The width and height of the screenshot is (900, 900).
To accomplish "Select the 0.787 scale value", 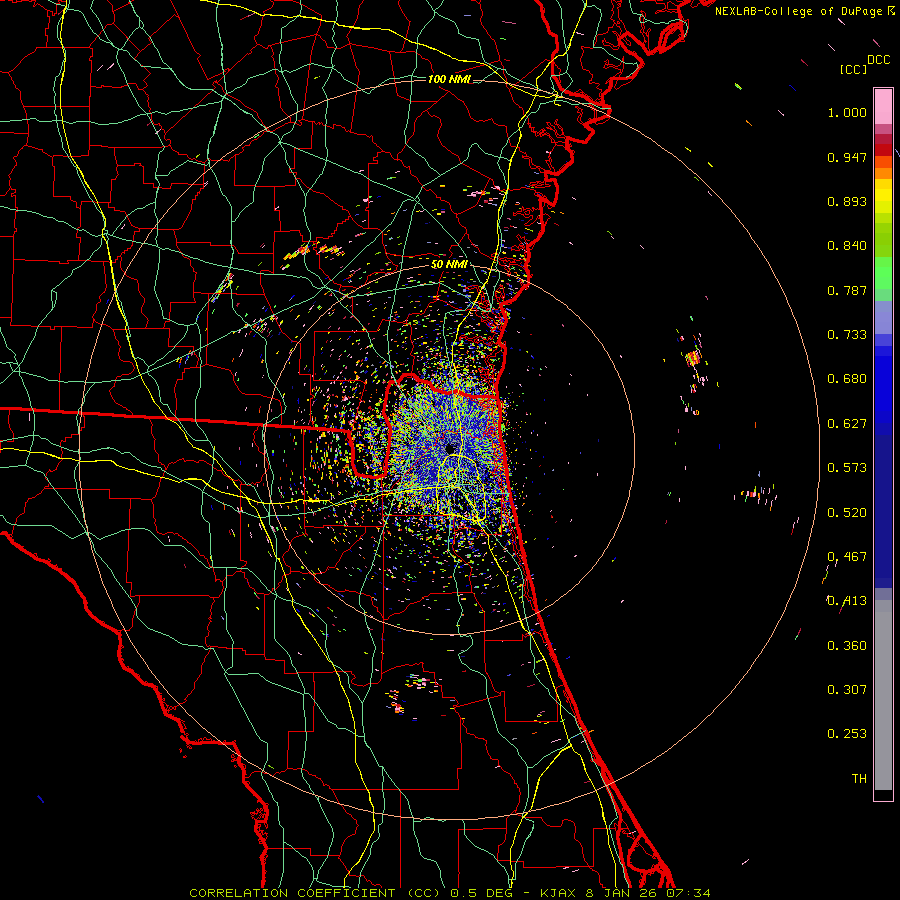I will point(847,290).
